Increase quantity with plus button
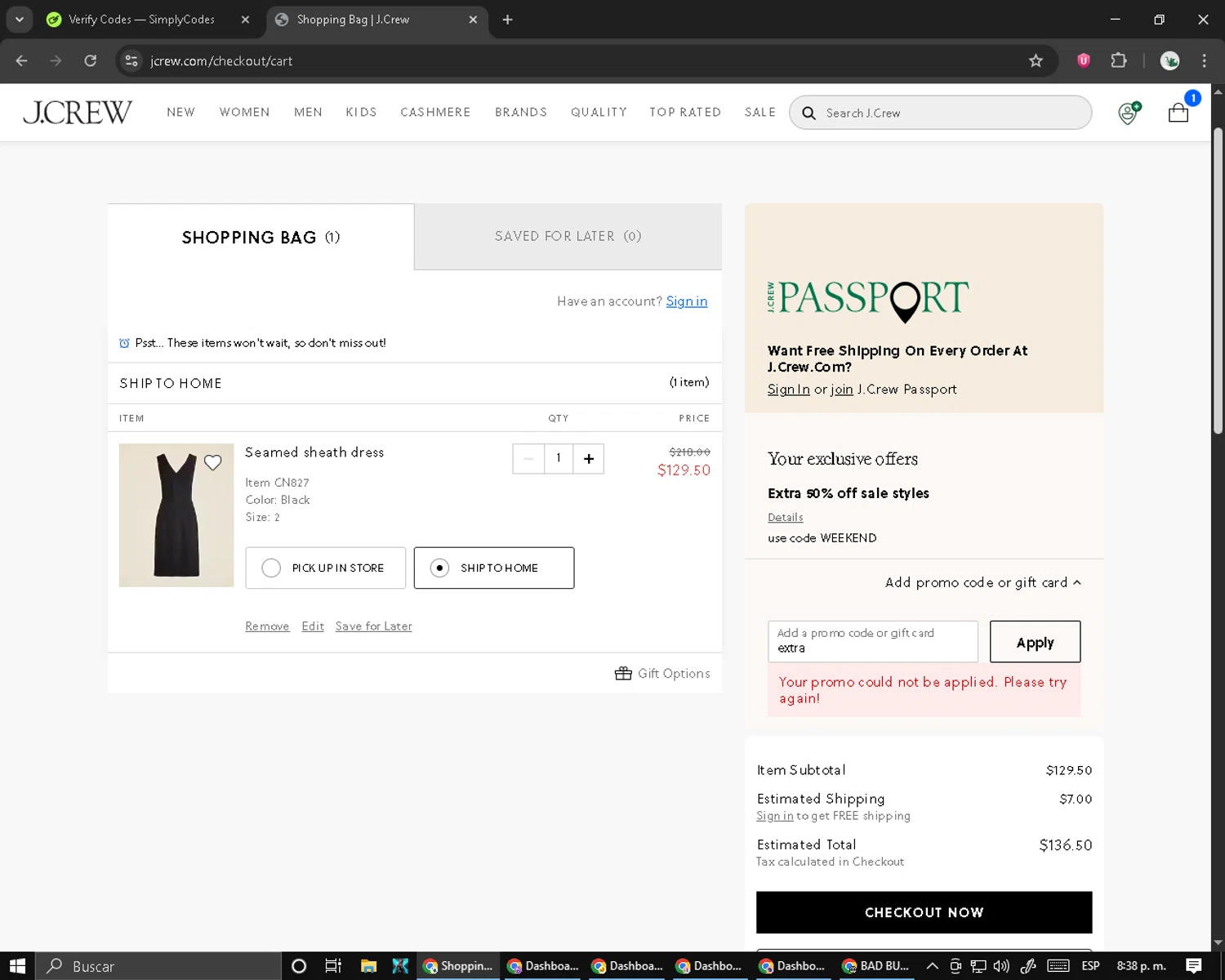This screenshot has width=1225, height=980. pyautogui.click(x=589, y=459)
